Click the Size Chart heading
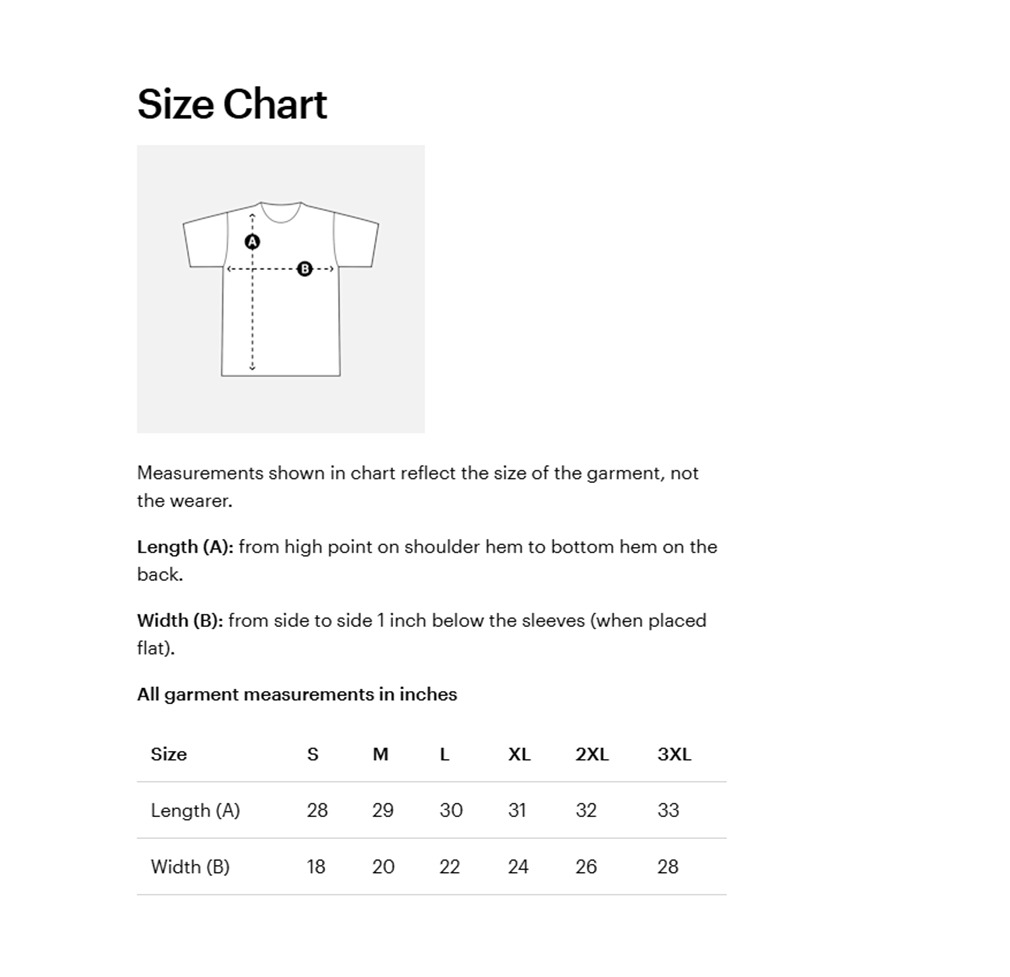Viewport: 1010px width, 977px height. click(232, 104)
